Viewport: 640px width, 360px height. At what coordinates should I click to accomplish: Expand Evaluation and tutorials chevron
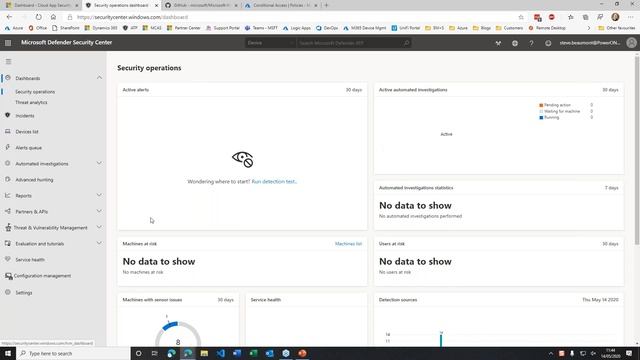pyautogui.click(x=99, y=243)
